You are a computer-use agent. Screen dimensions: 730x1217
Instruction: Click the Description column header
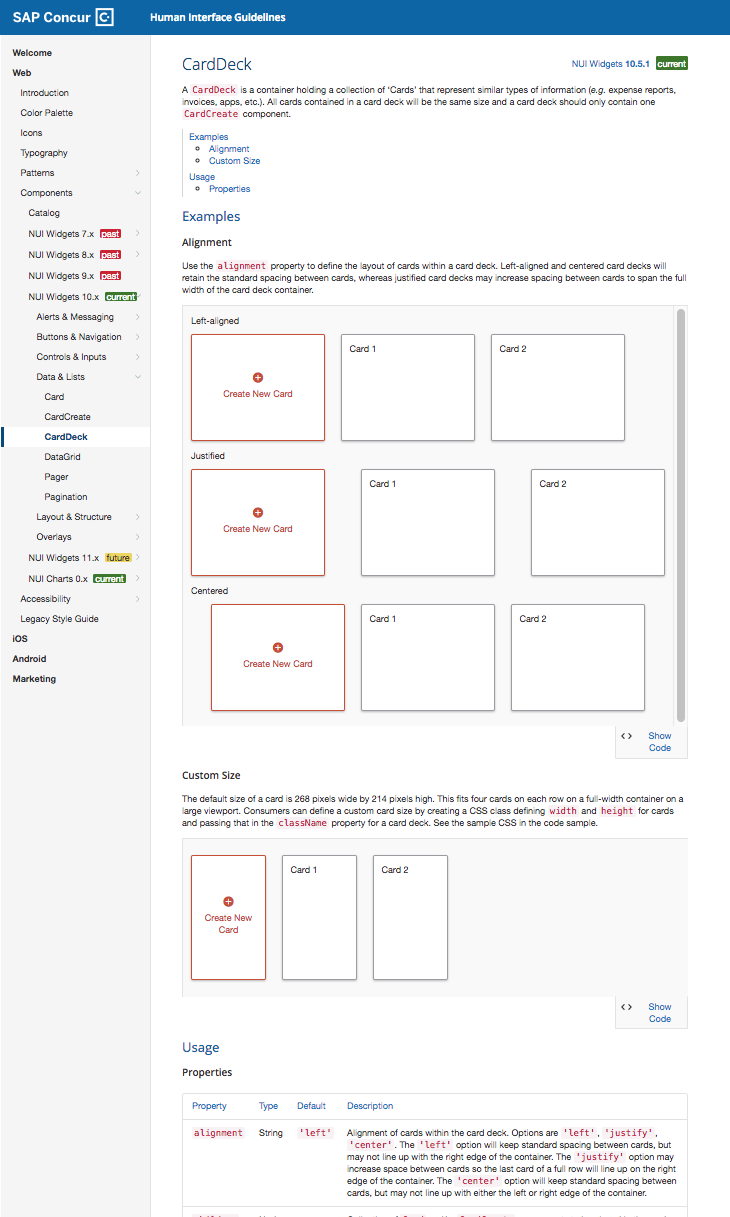click(370, 1106)
